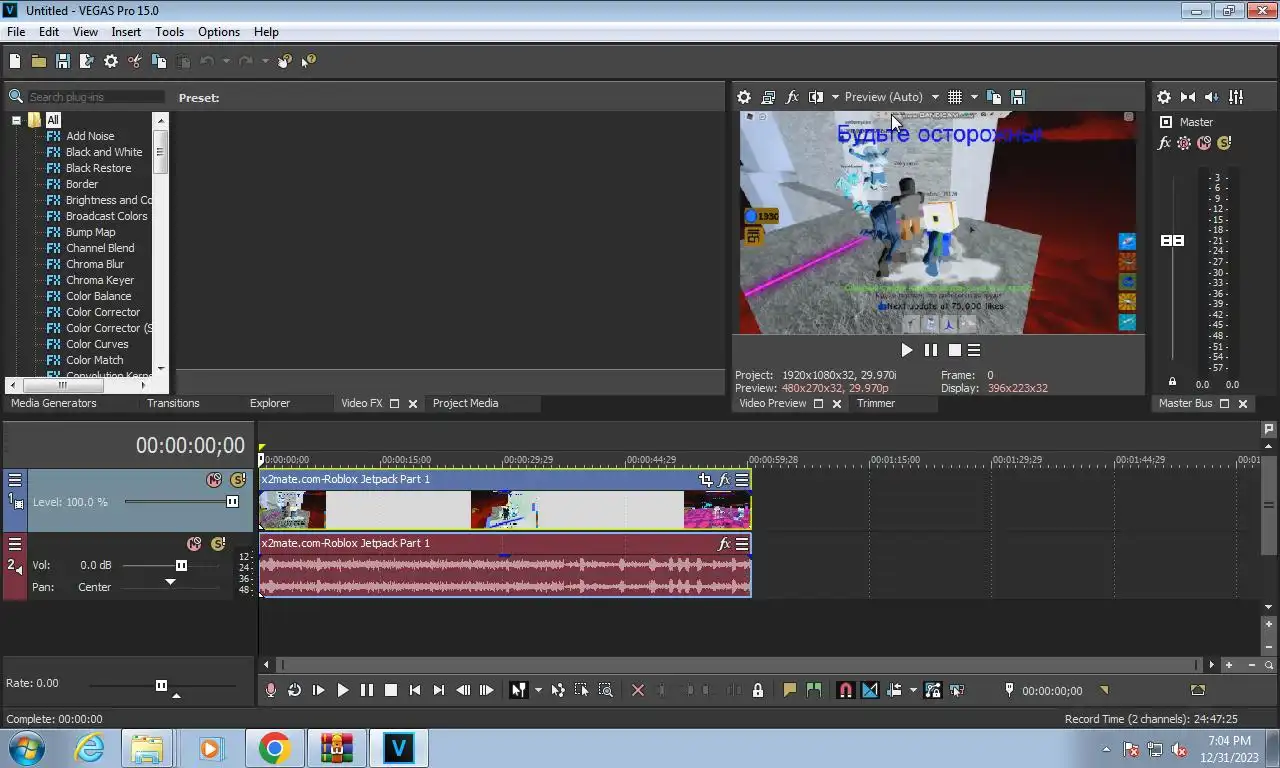Select Chroma Keyer plug-in
The image size is (1280, 768).
point(99,280)
